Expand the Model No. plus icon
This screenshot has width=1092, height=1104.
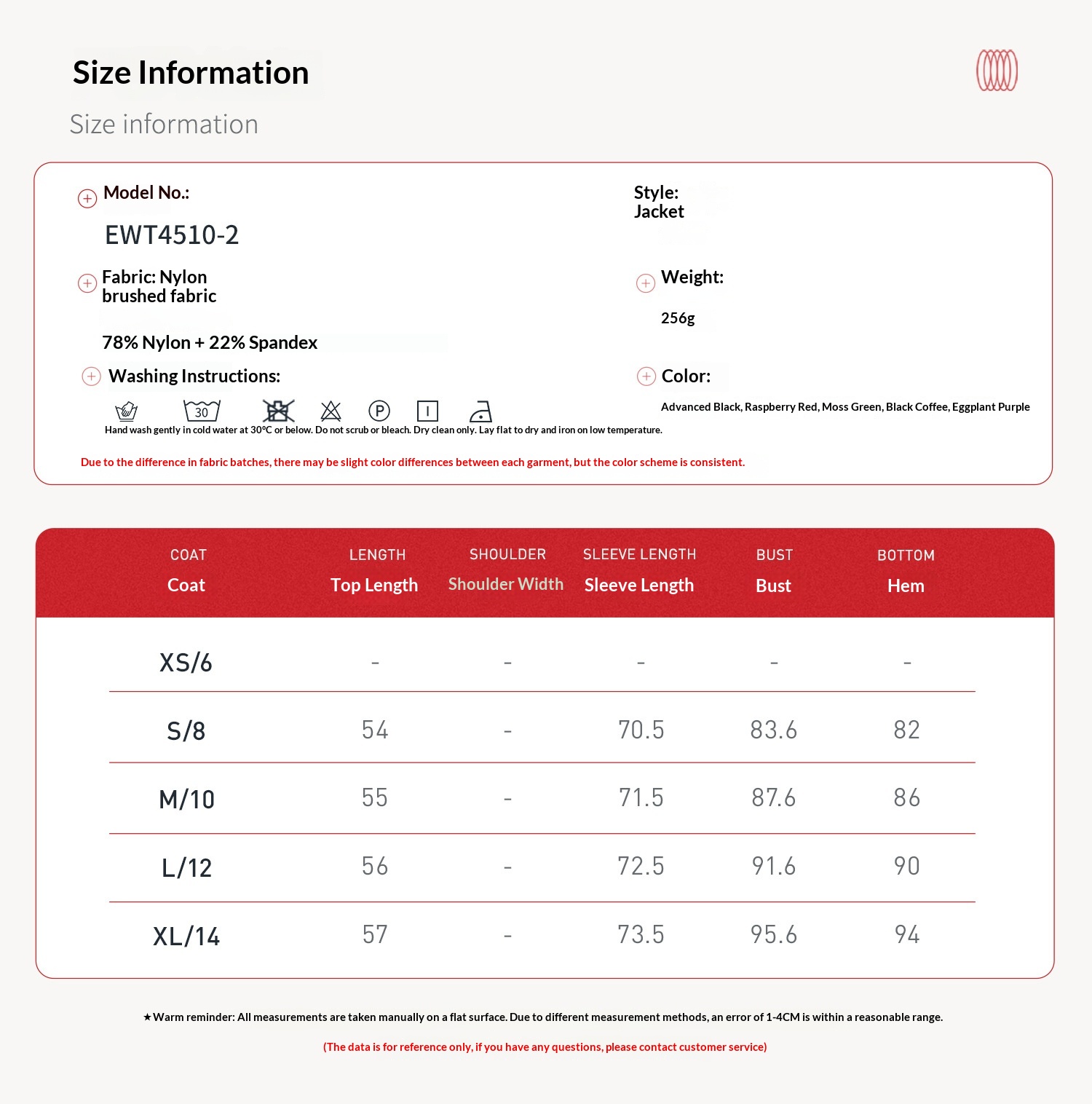pos(87,198)
